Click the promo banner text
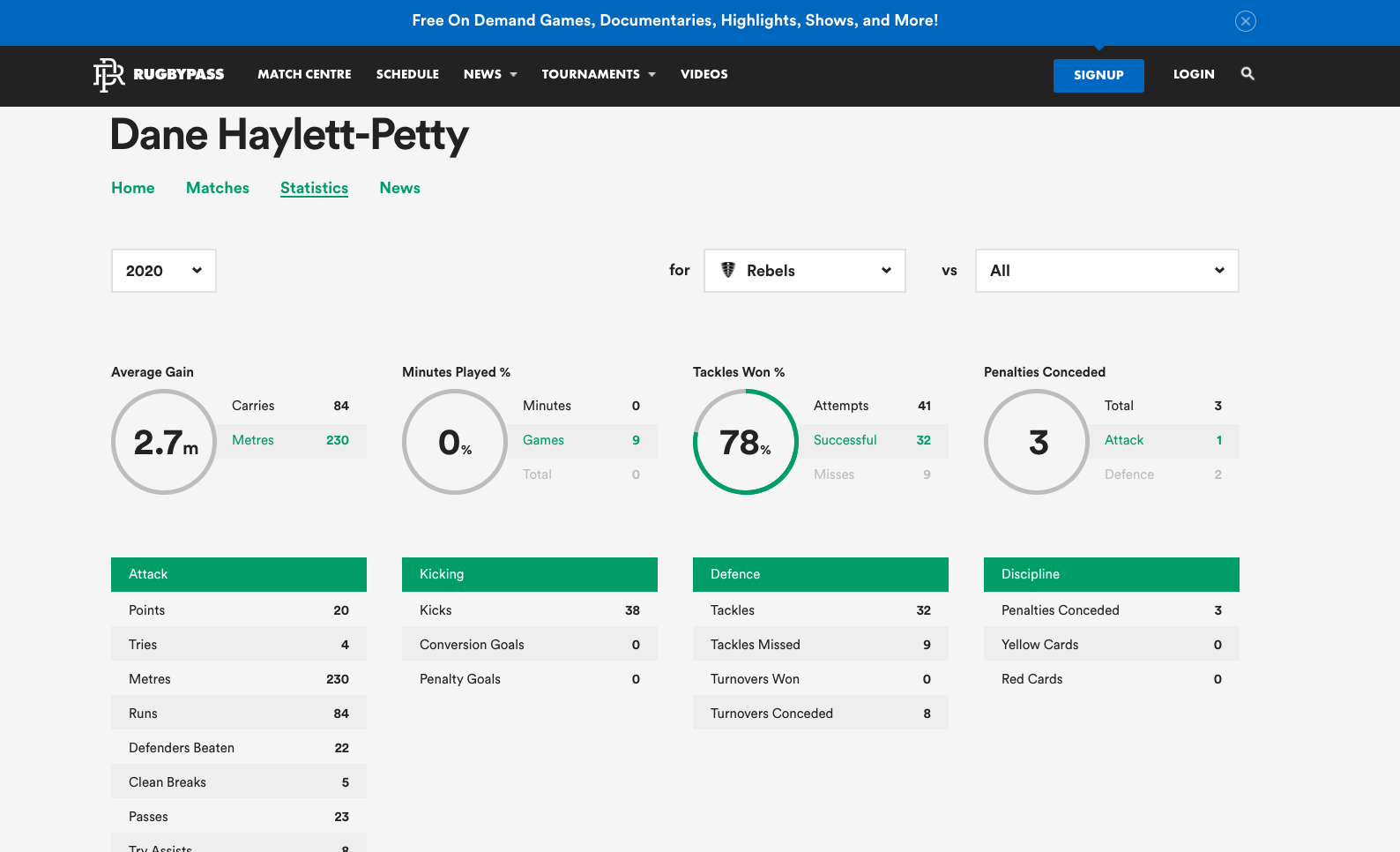Screen dimensions: 1400x852 675,20
